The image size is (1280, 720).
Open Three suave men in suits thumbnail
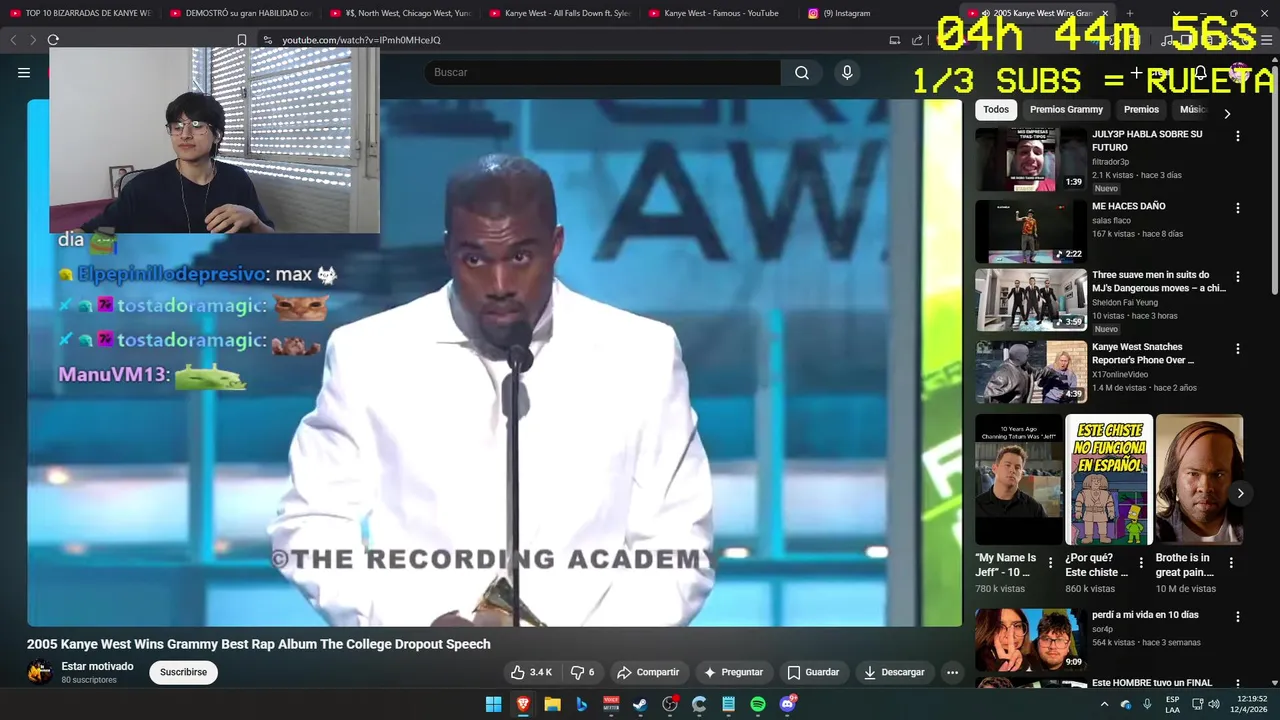coord(1031,300)
